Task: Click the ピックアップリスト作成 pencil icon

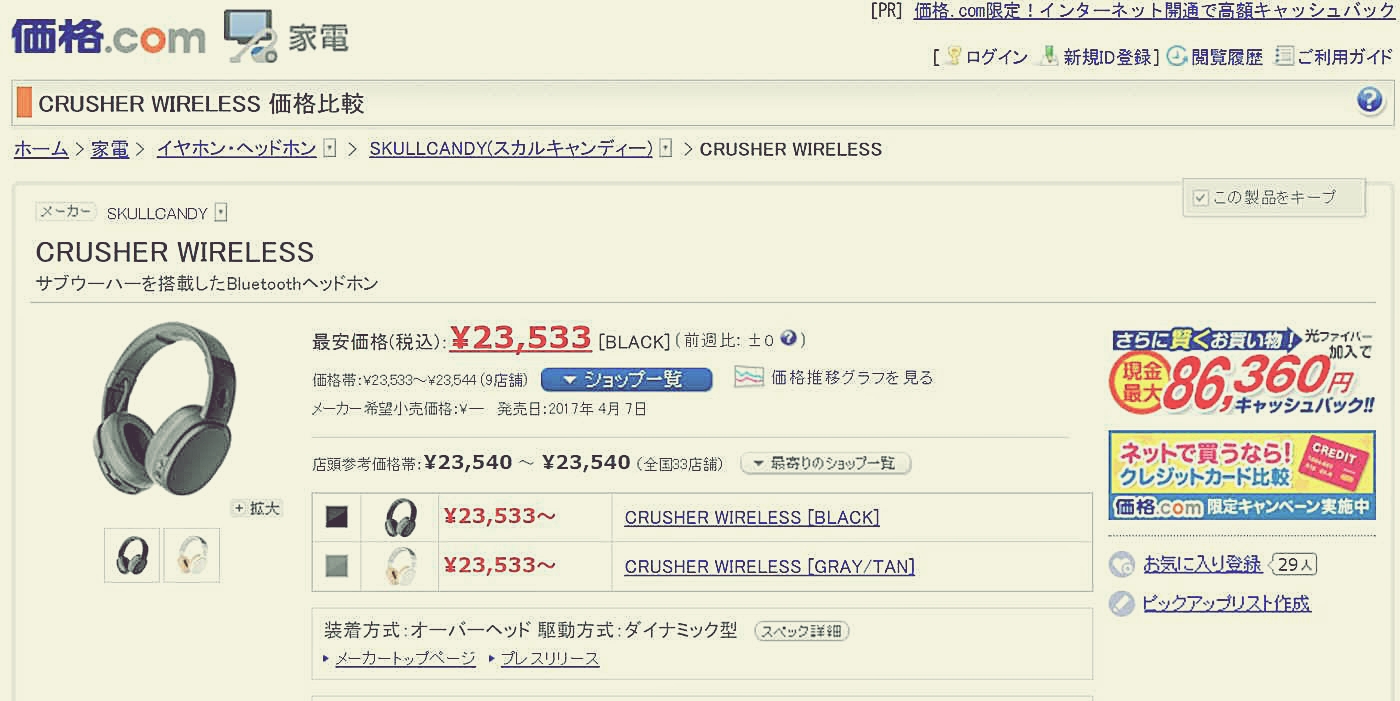Action: (x=1122, y=603)
